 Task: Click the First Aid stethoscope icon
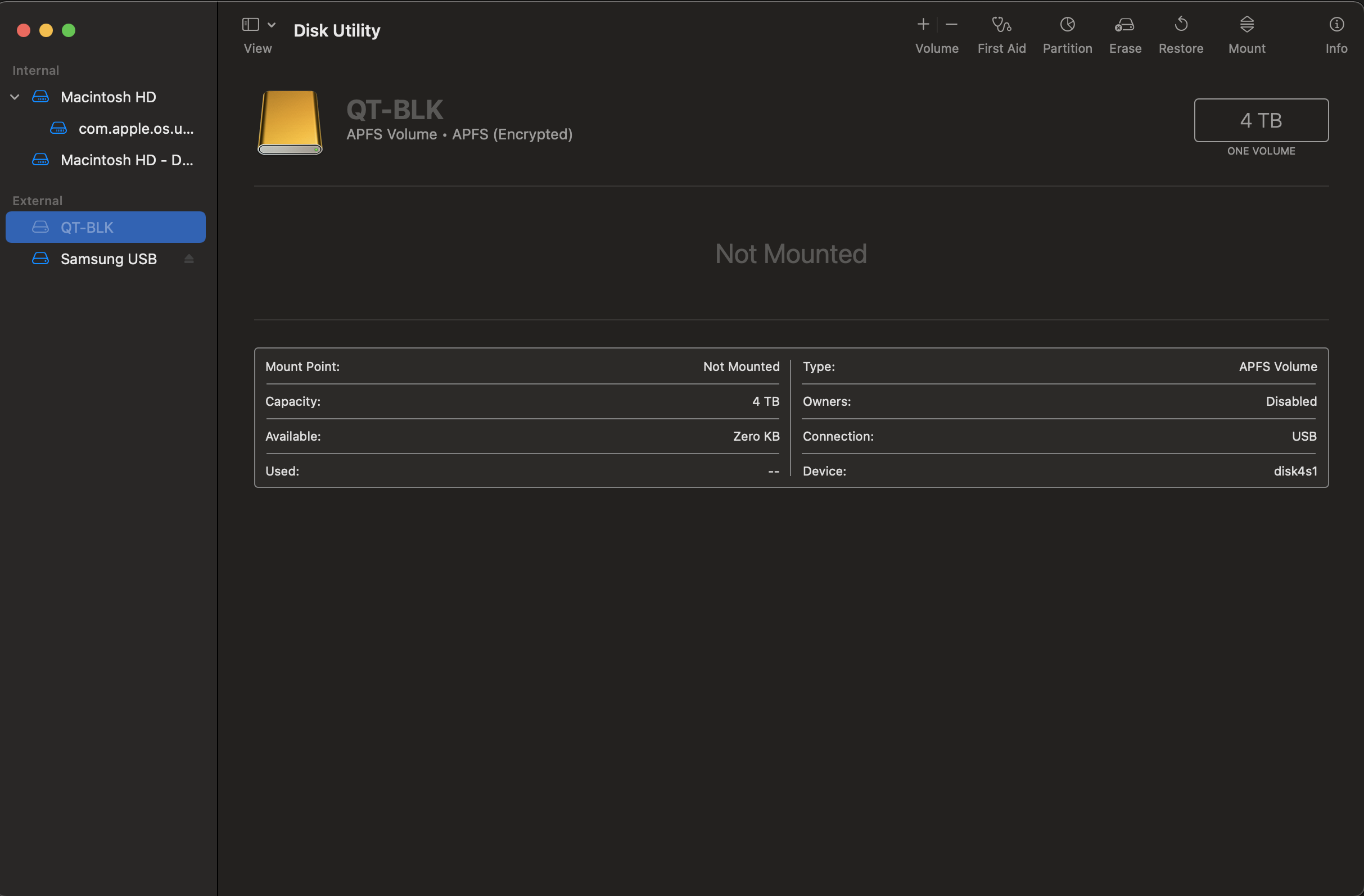pos(1001,25)
